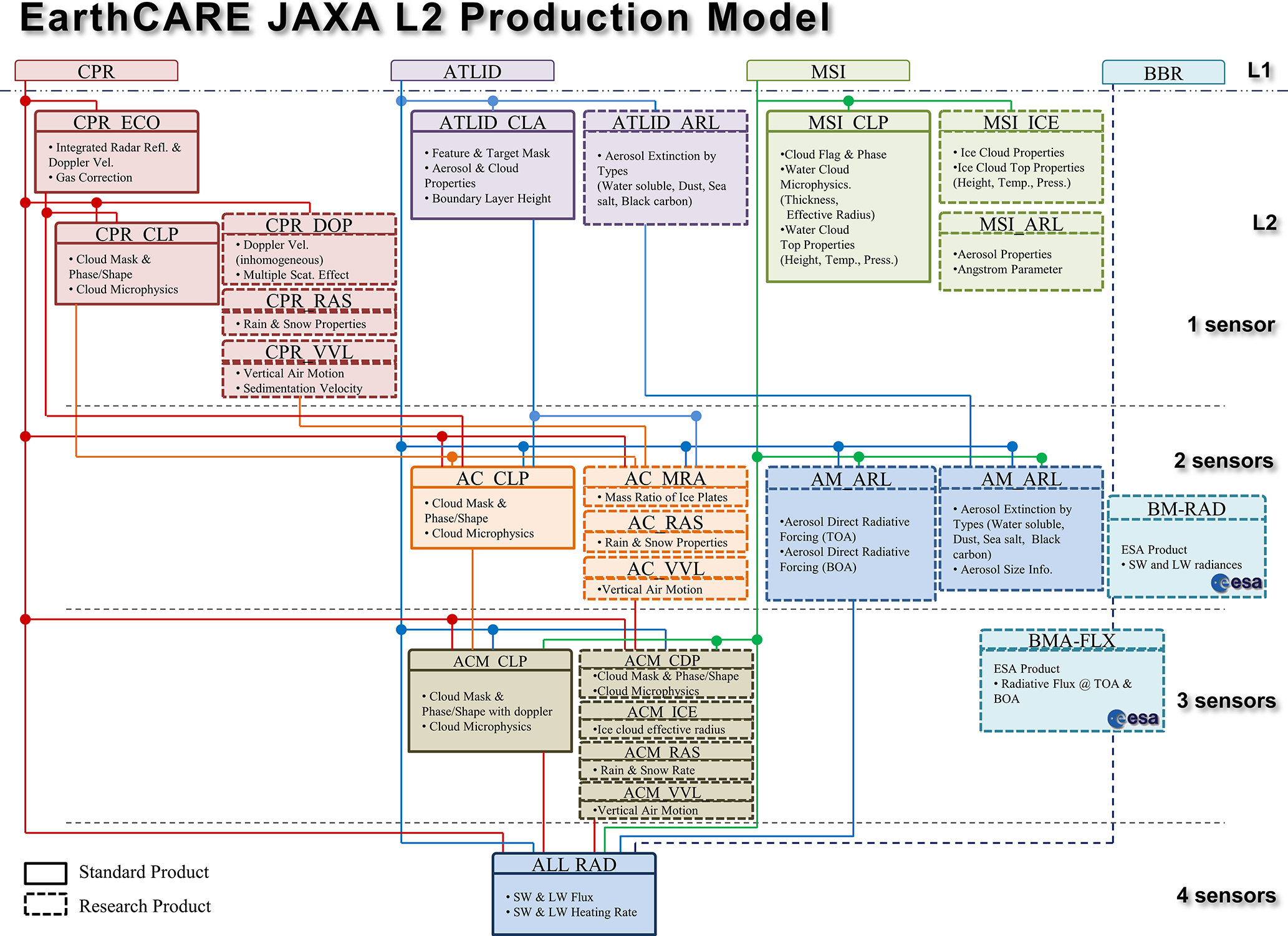Image resolution: width=1288 pixels, height=936 pixels.
Task: Click the MSI_CLP product title
Action: [848, 122]
